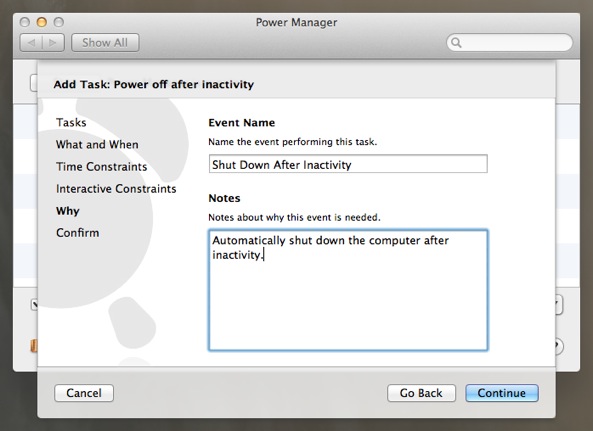Click the Go Back button
The width and height of the screenshot is (593, 431).
421,393
